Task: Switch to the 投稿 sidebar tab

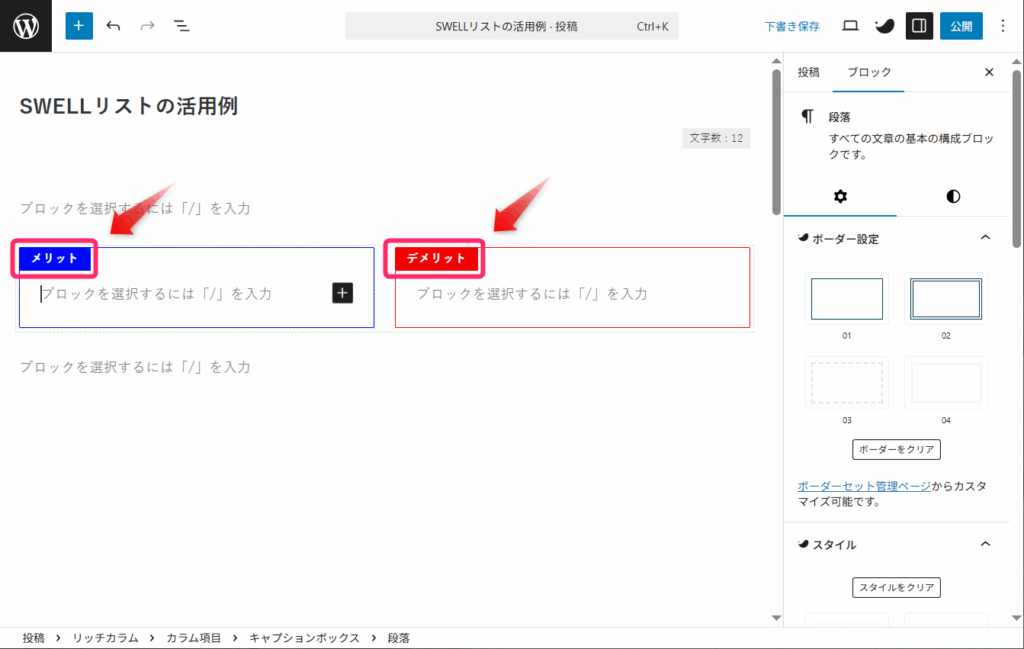Action: (808, 72)
